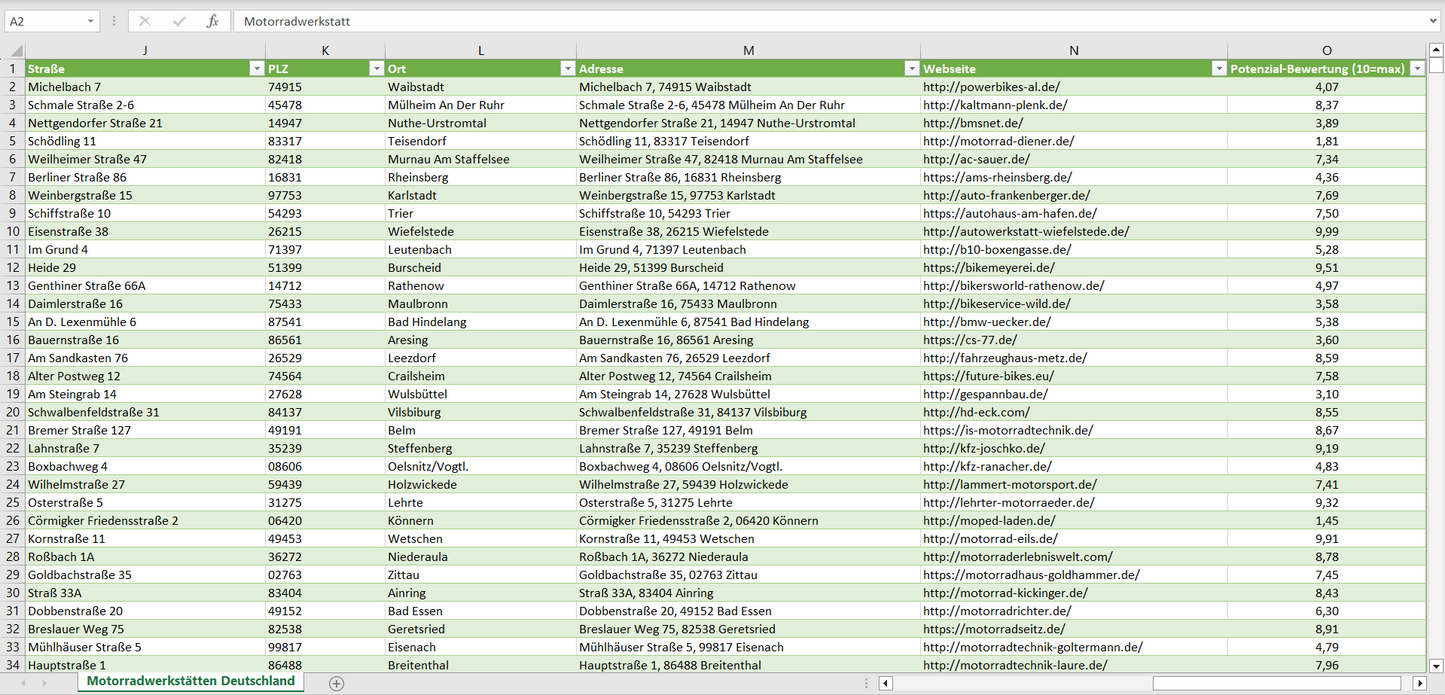
Task: Select the Motorradwerkstätten Deutschland sheet tab
Action: pos(191,681)
